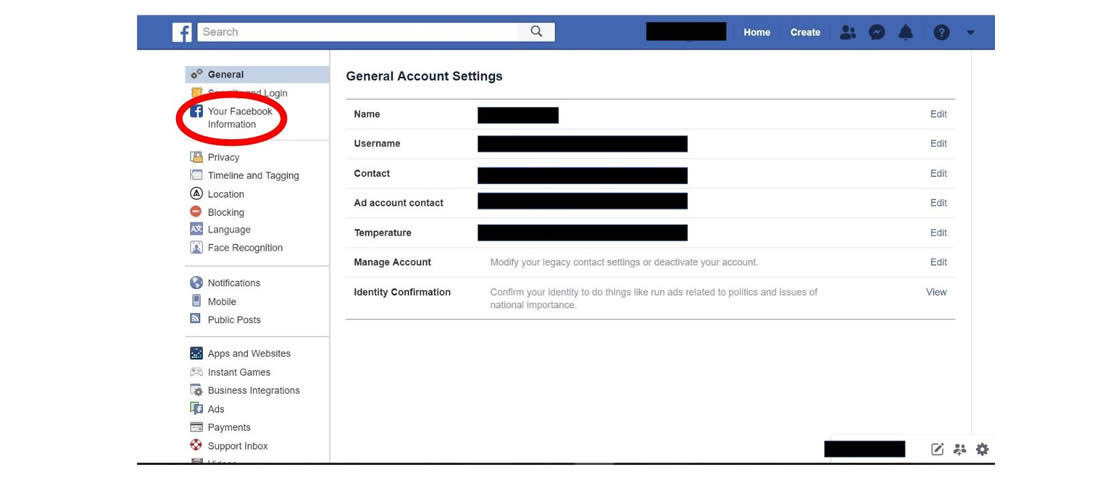View Identity Confirmation details

click(x=937, y=292)
